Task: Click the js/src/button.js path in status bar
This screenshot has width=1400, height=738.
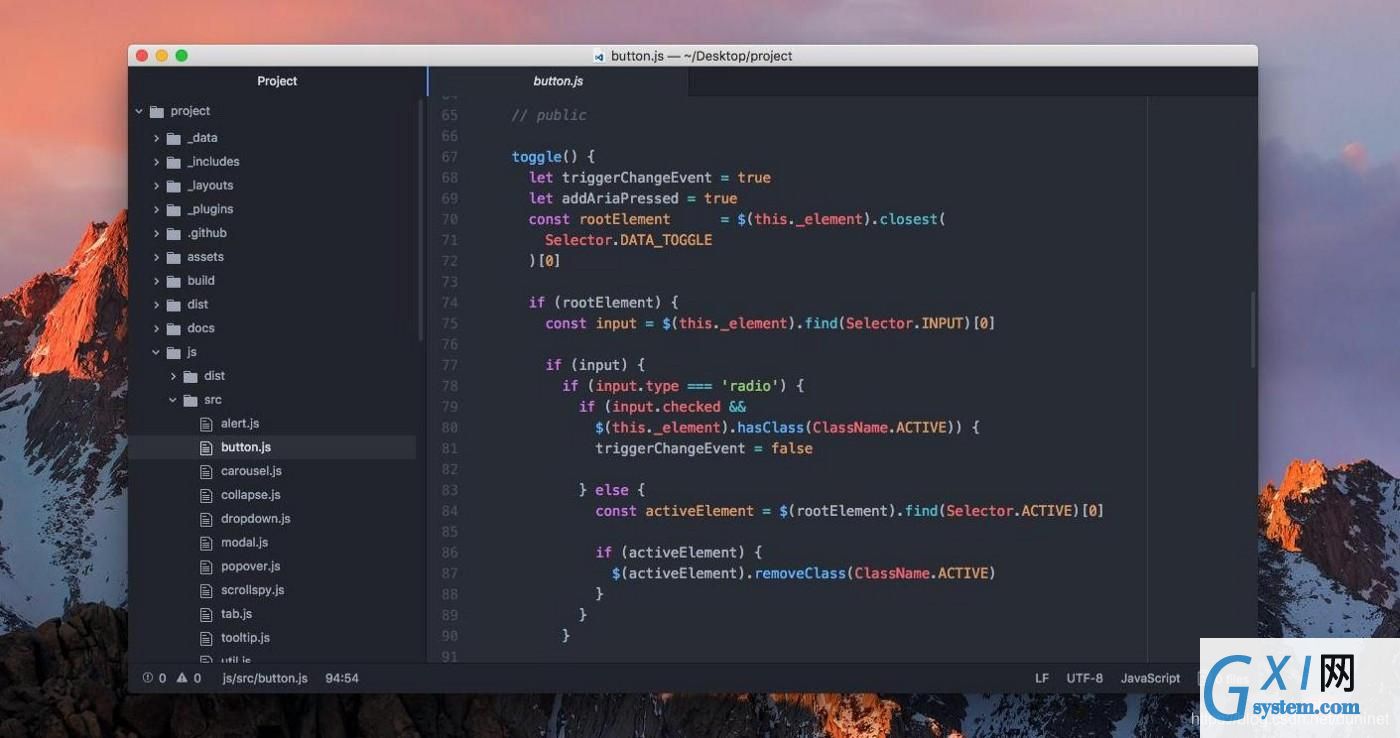Action: point(265,678)
